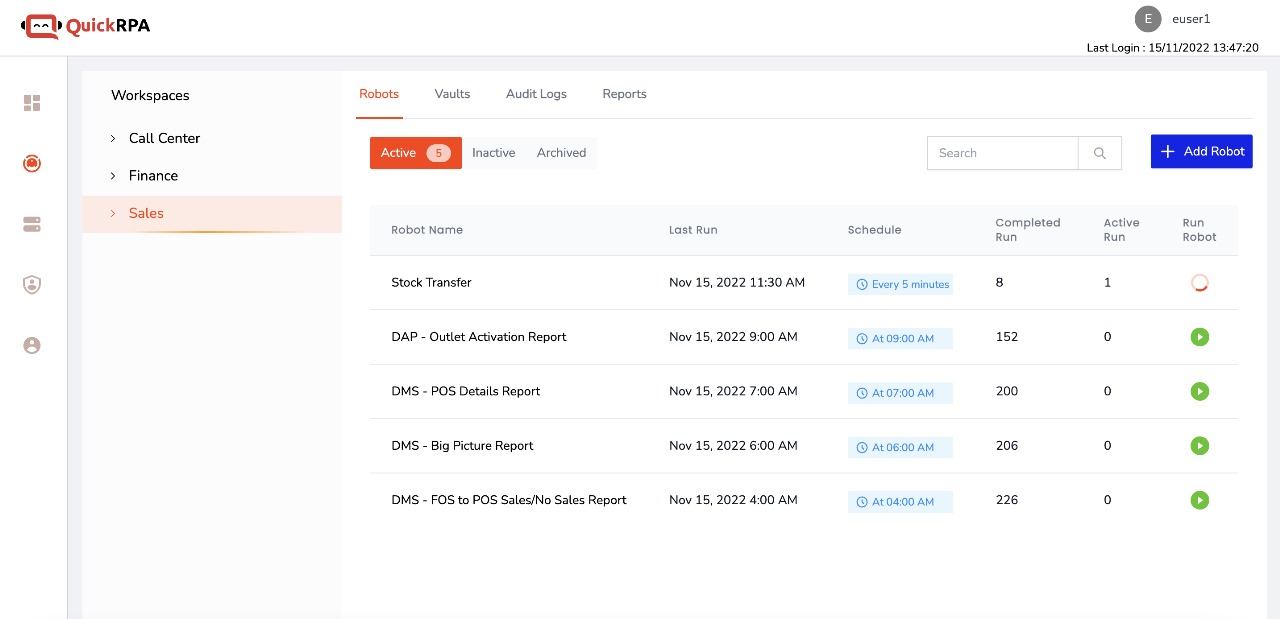Viewport: 1280px width, 619px height.
Task: Run DMS - FOS to POS Sales robot
Action: [x=1200, y=500]
